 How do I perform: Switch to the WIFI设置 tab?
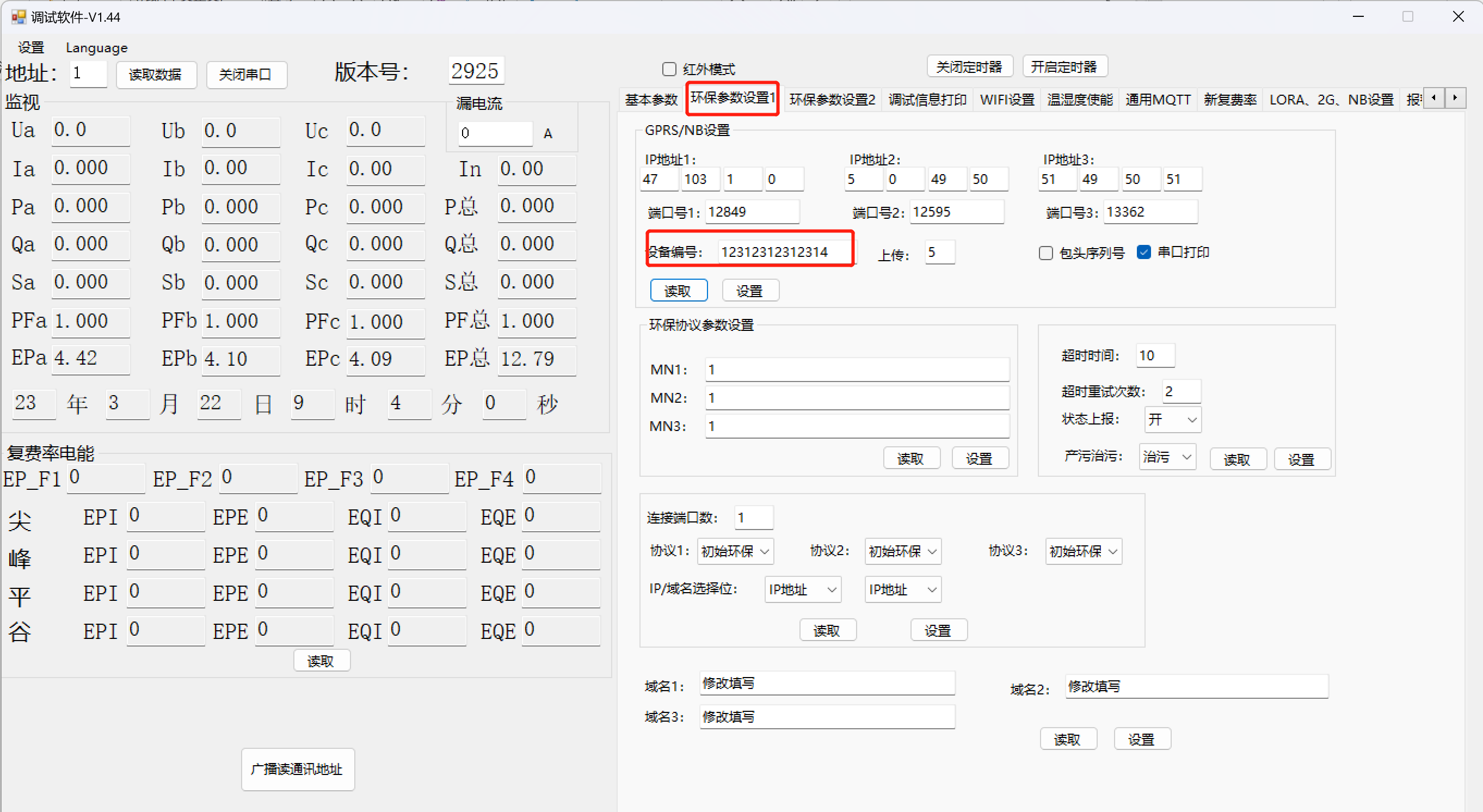[x=1007, y=100]
